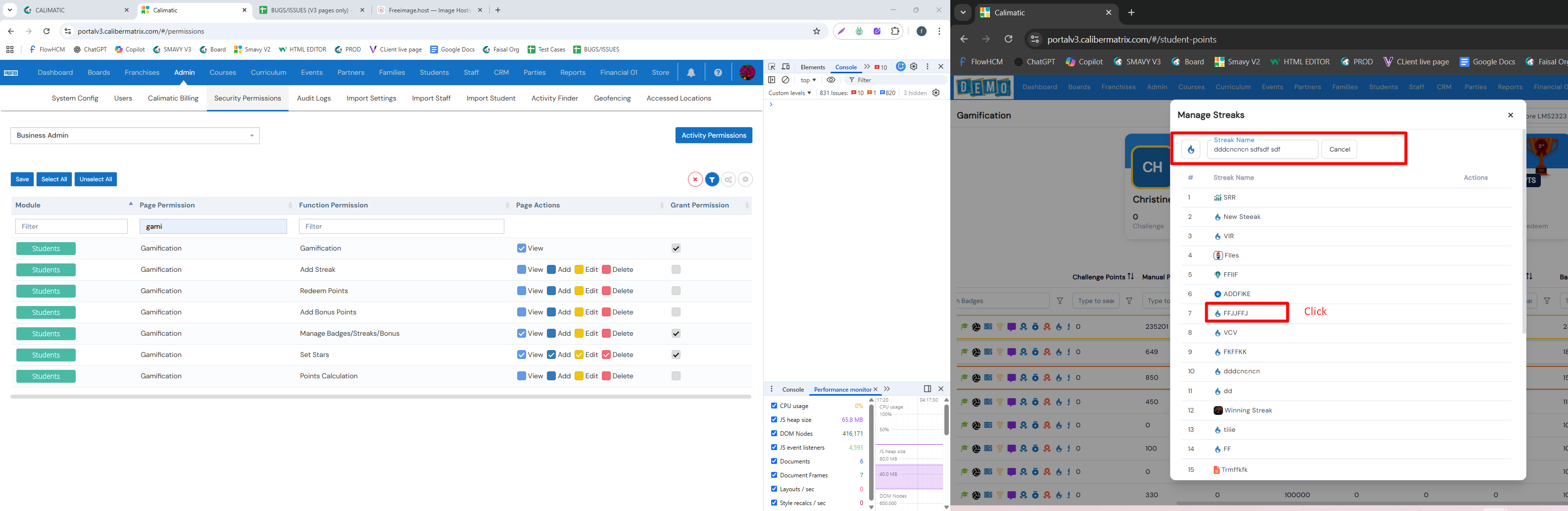Viewport: 1568px width, 511px height.
Task: Activate the DevTools inspect element picker
Action: pyautogui.click(x=771, y=66)
